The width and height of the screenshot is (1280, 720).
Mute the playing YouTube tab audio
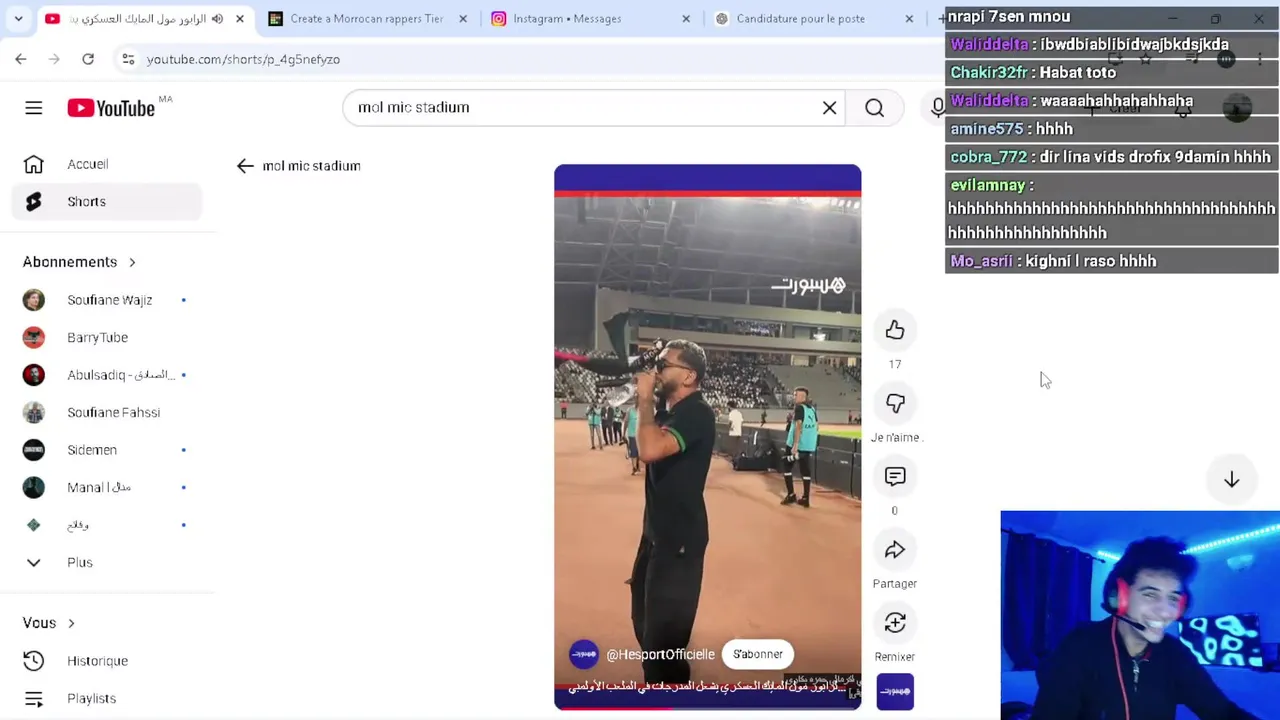point(217,19)
